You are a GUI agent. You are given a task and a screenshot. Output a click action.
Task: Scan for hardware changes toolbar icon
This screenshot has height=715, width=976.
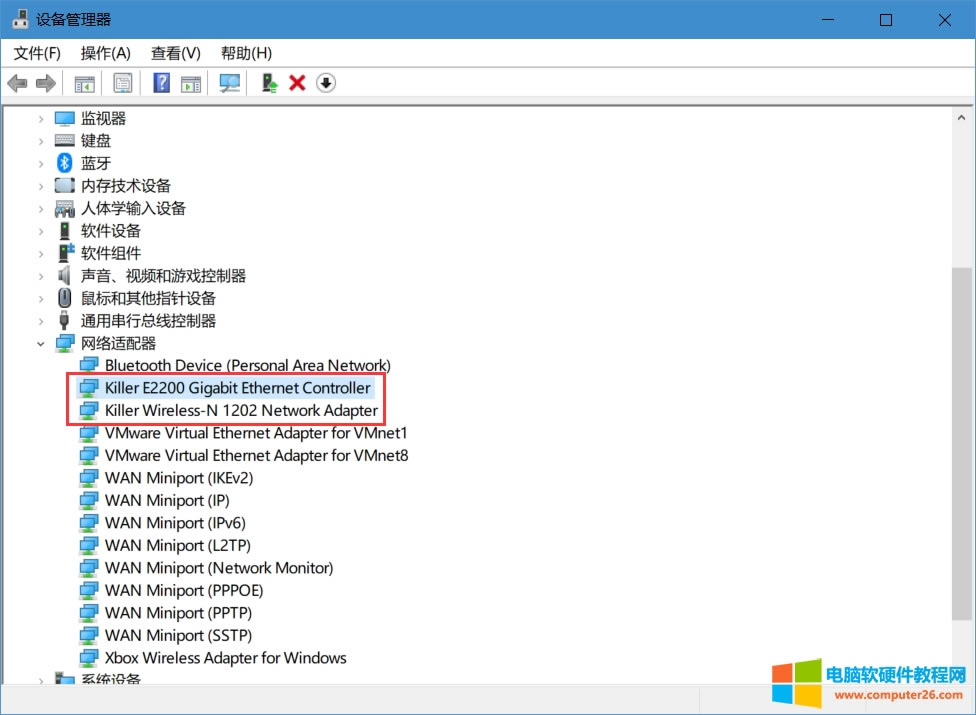click(230, 83)
